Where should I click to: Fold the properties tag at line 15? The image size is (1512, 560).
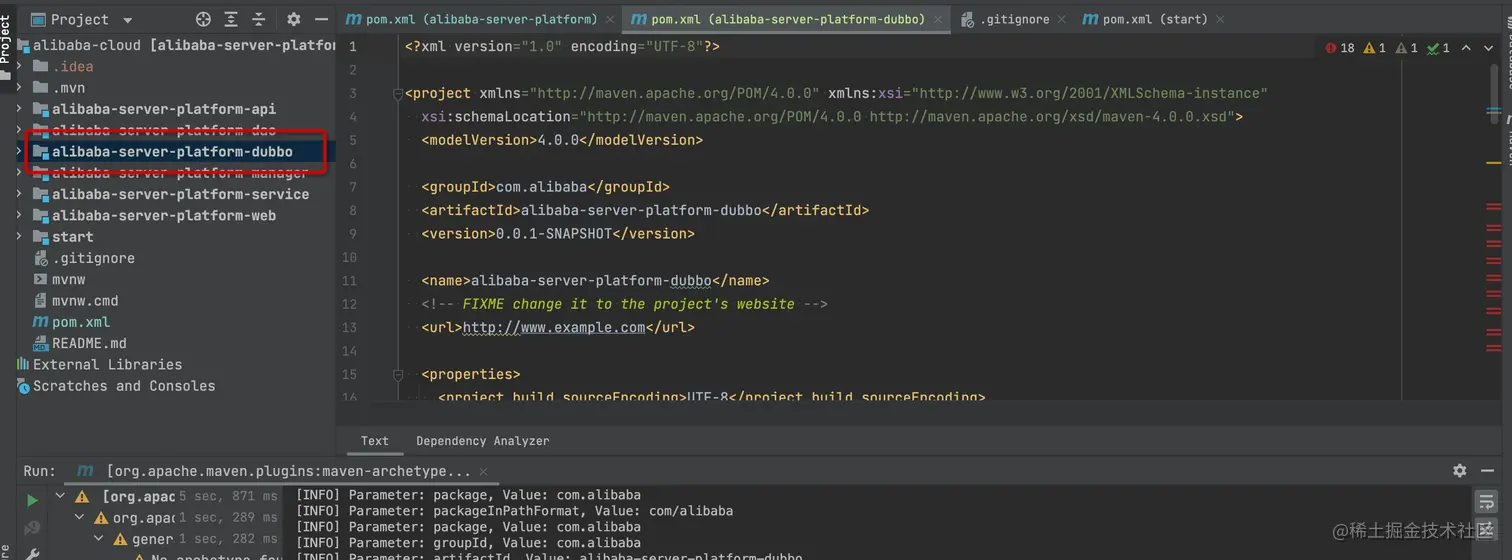(397, 375)
